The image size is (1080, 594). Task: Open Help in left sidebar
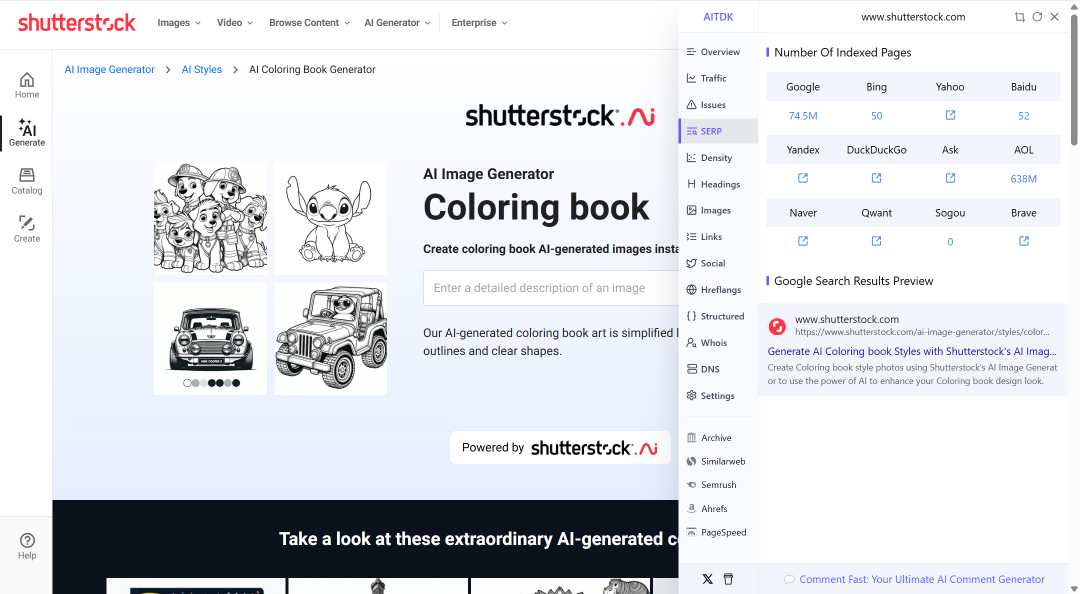click(x=27, y=546)
